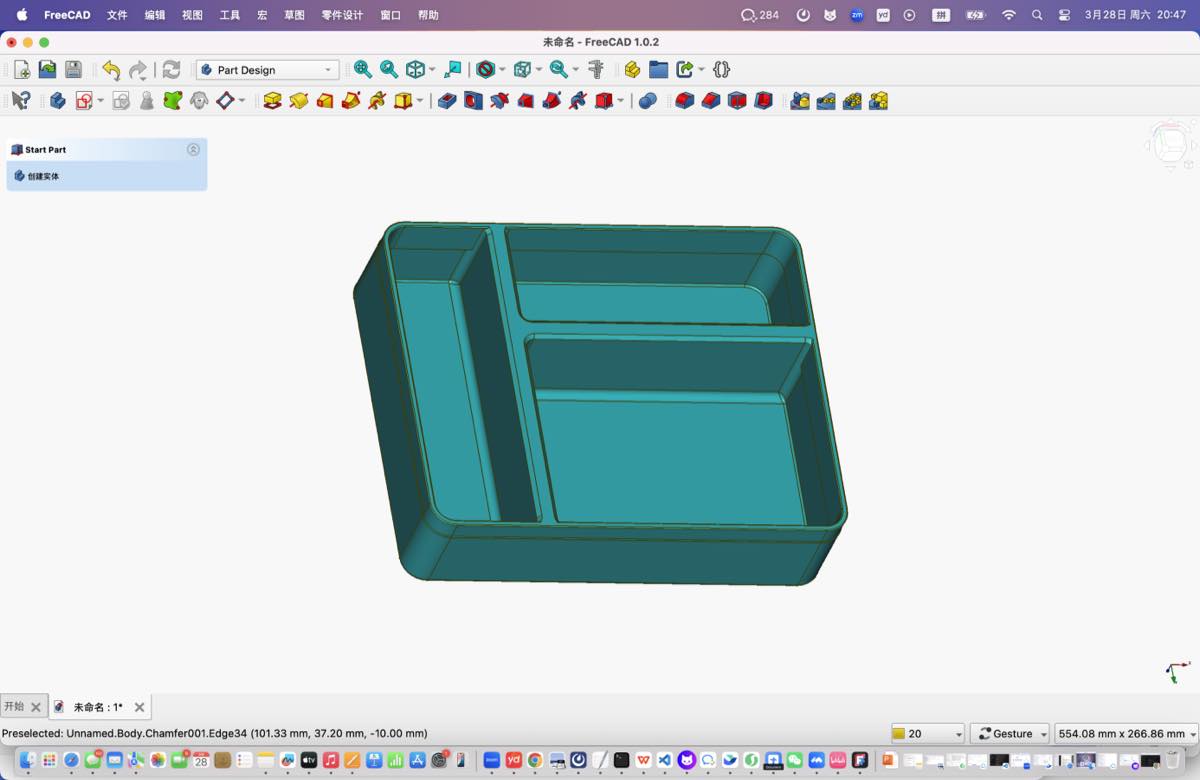
Task: Click the Pocket tool icon
Action: 447,101
